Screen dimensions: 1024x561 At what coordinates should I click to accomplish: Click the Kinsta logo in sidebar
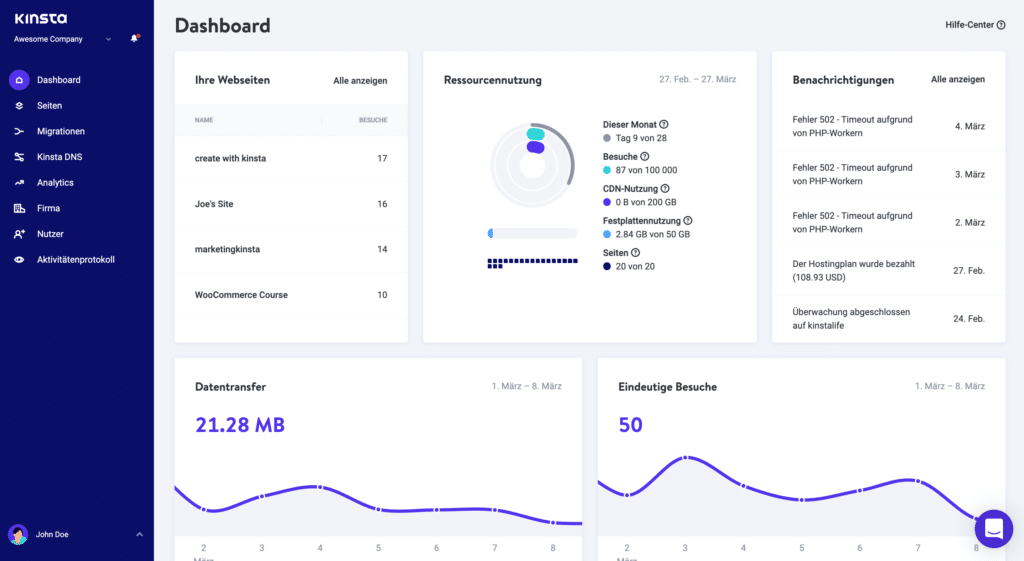tap(41, 18)
